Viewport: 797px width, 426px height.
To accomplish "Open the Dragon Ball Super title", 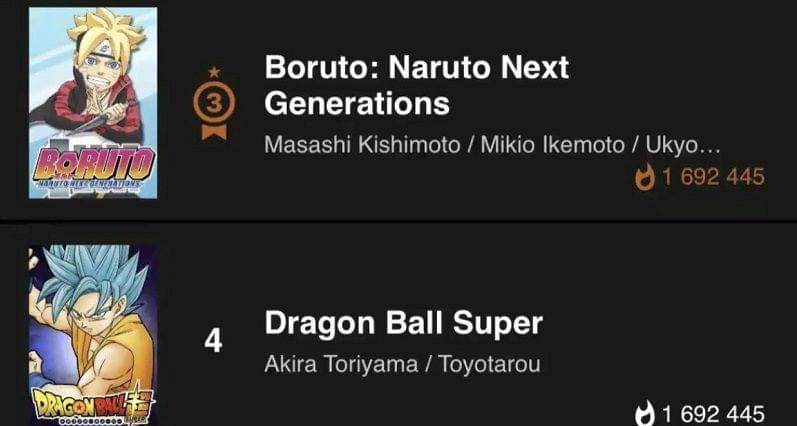I will [403, 323].
